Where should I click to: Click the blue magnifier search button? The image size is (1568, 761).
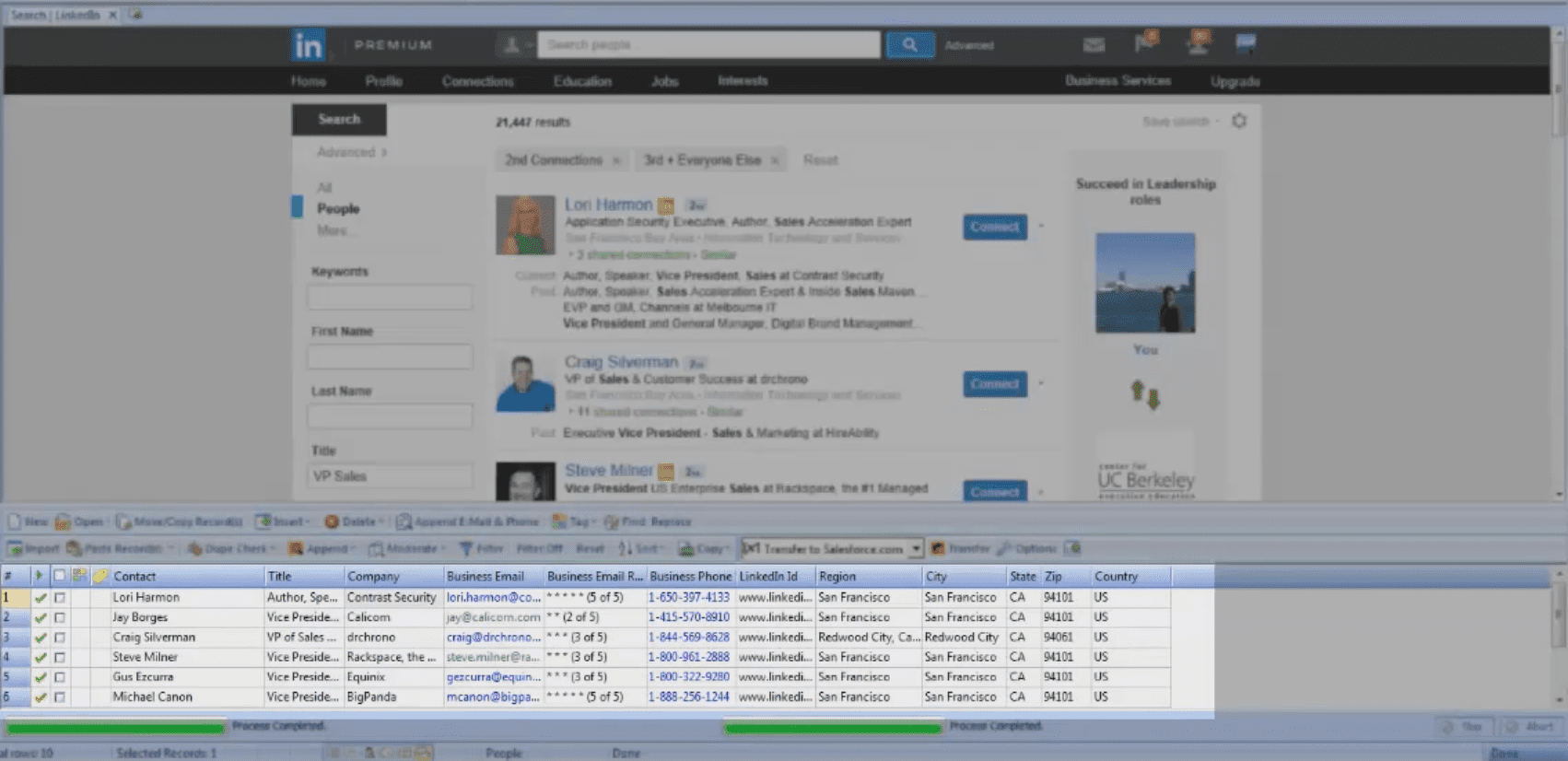[909, 45]
